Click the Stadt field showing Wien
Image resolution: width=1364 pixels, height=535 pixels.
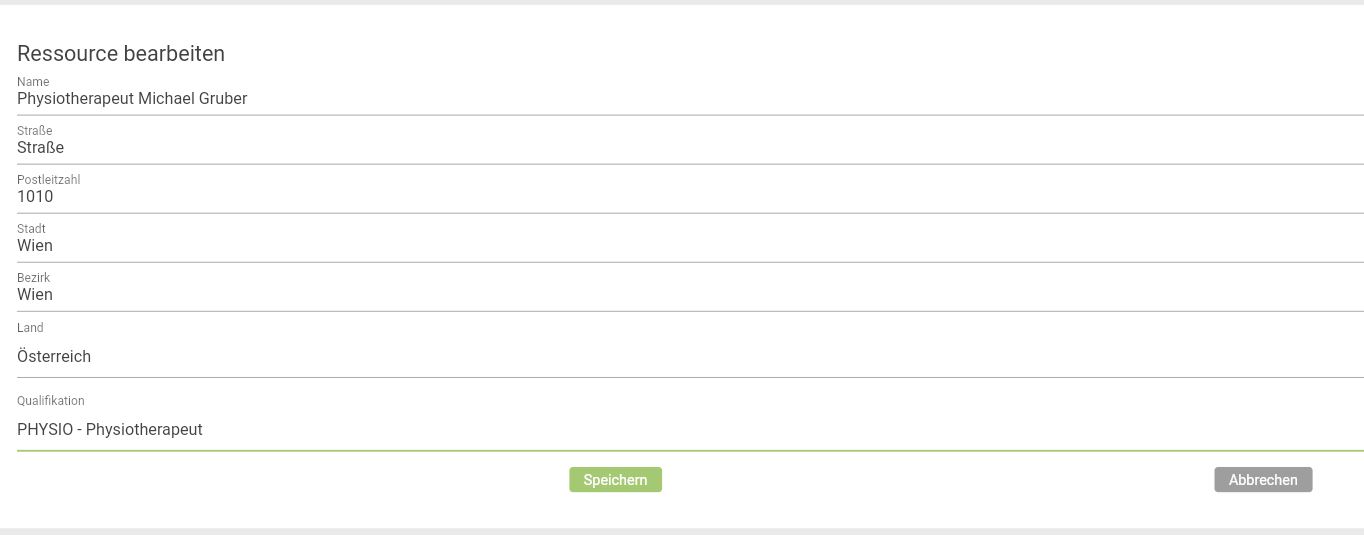tap(690, 246)
